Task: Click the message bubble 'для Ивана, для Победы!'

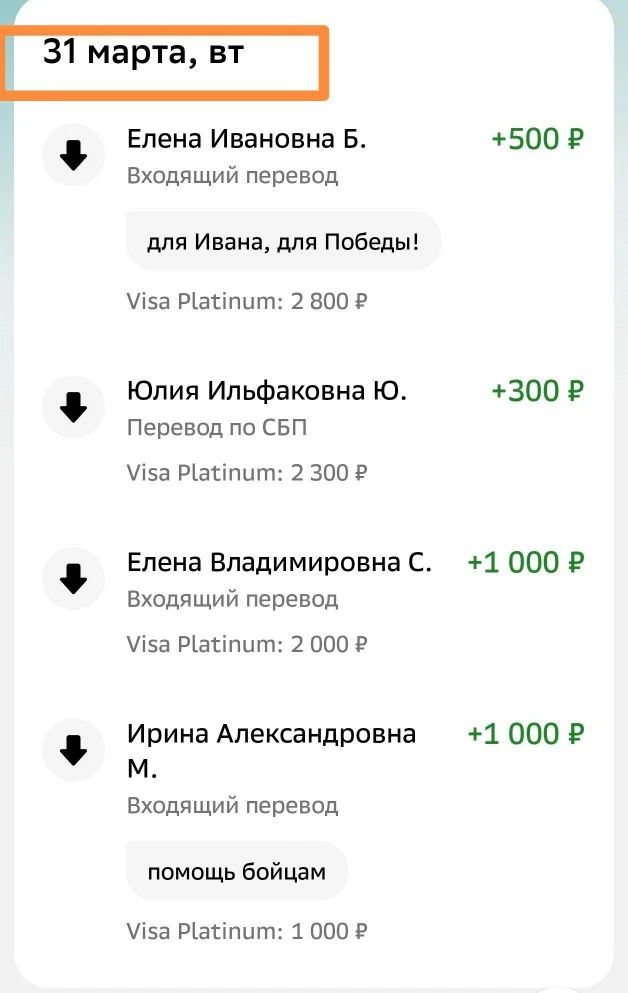Action: point(283,241)
